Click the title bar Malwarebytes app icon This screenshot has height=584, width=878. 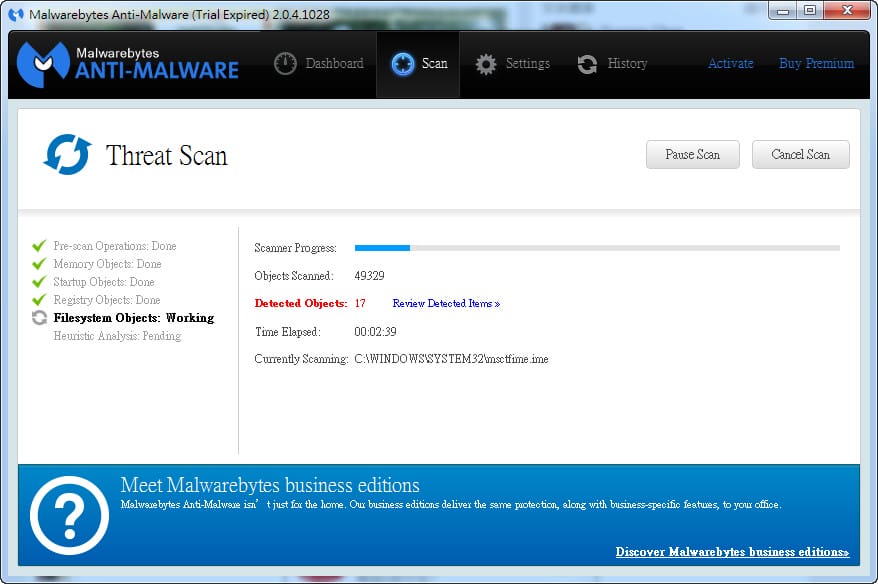pos(16,15)
